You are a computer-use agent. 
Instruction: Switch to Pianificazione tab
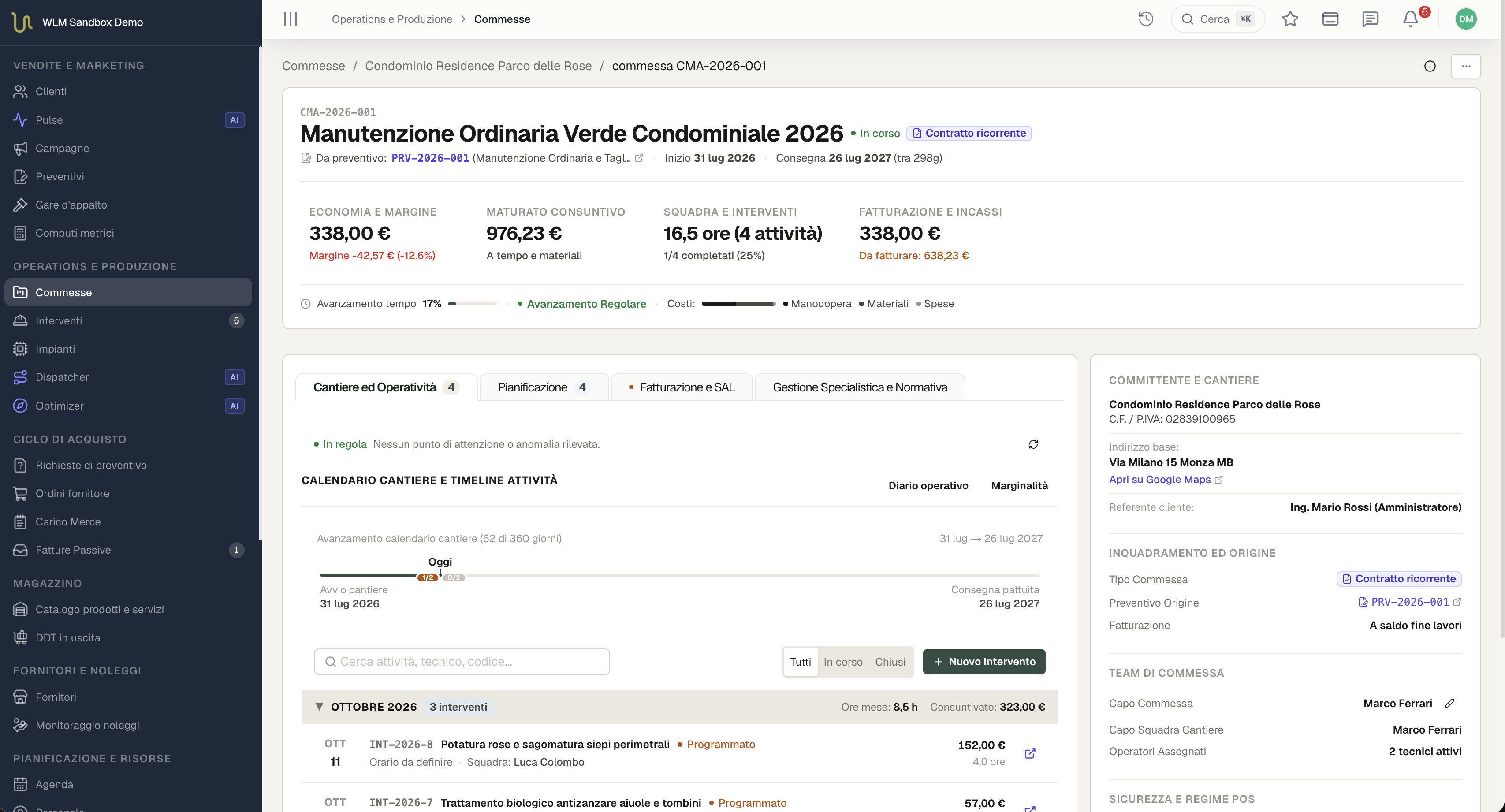click(544, 387)
